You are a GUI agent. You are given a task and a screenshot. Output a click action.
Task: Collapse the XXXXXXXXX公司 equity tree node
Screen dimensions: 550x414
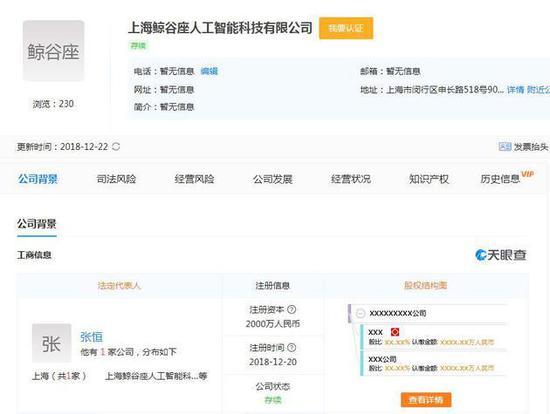[360, 313]
